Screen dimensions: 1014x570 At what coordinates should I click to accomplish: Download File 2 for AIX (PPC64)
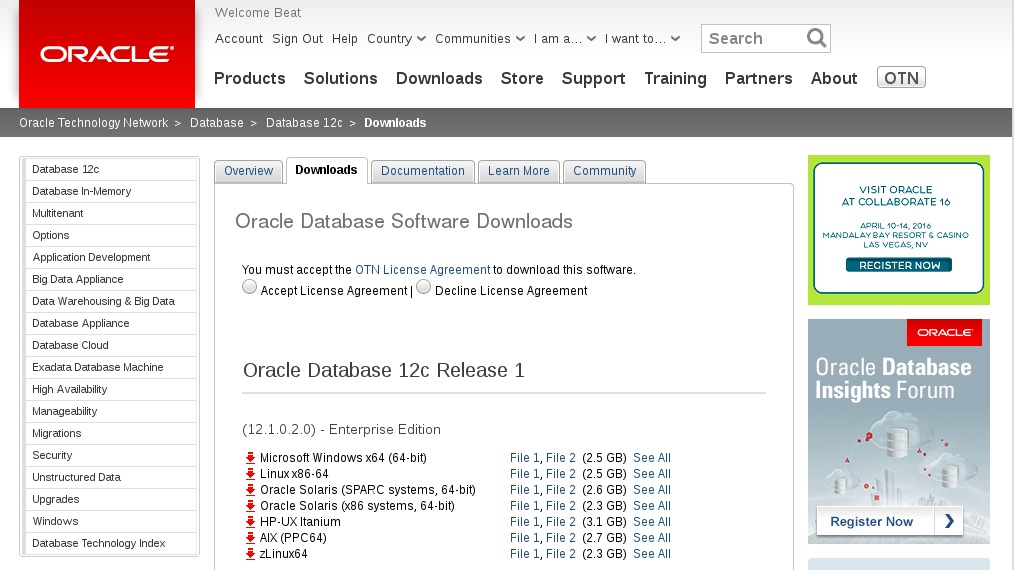tap(561, 538)
